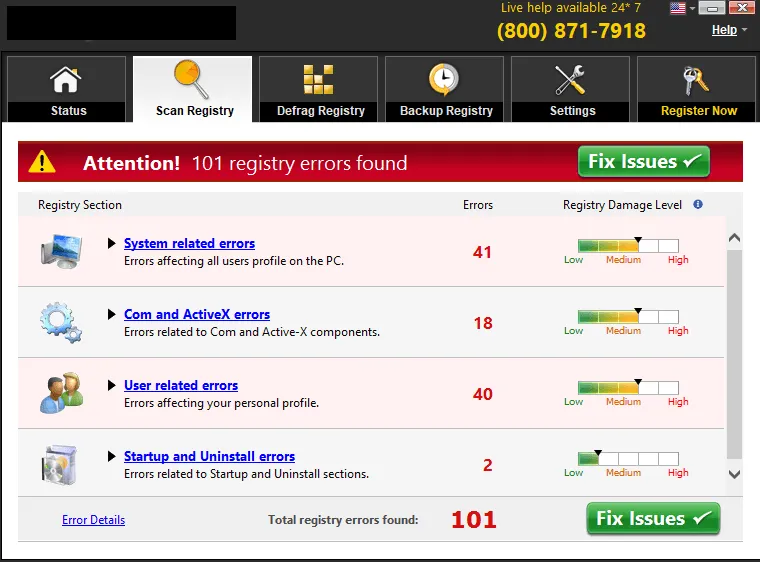Click the System errors damage level meter
This screenshot has width=760, height=562.
[x=628, y=245]
